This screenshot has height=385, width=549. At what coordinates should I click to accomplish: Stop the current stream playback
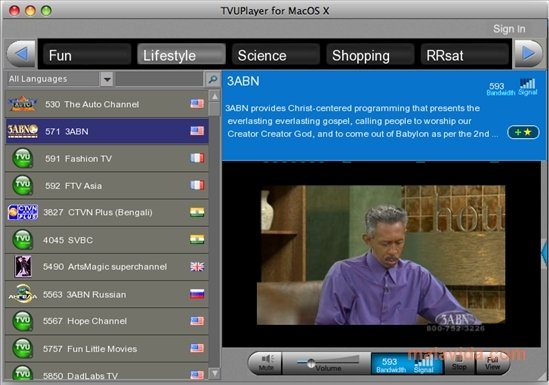click(x=459, y=363)
